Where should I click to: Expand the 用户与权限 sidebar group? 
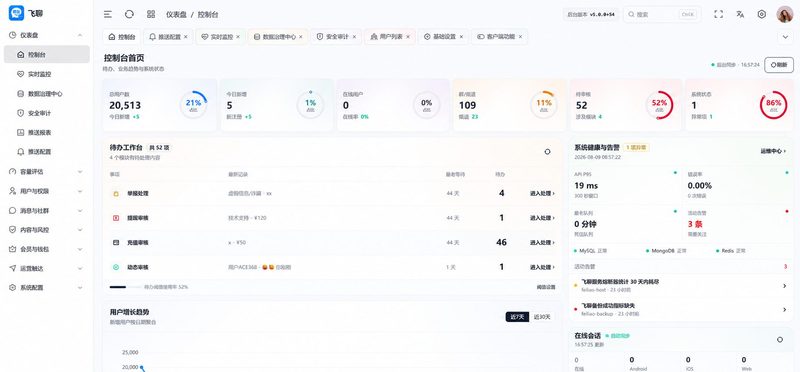46,191
